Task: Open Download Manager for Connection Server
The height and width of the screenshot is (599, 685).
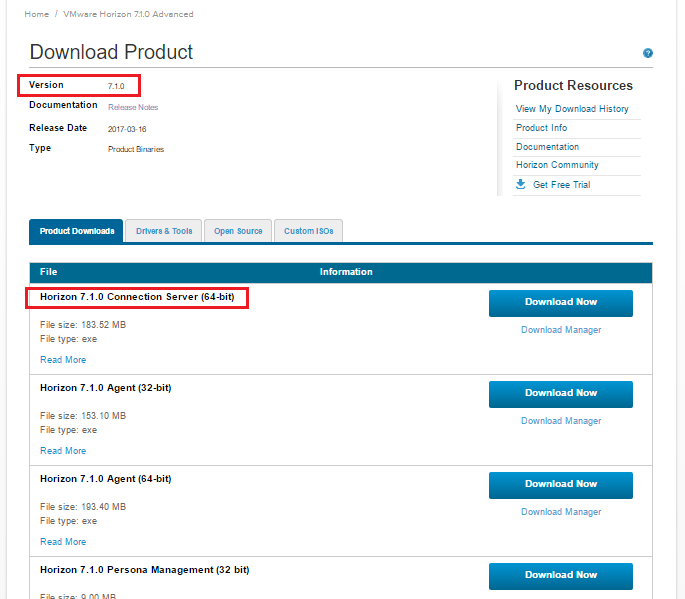Action: click(x=561, y=330)
